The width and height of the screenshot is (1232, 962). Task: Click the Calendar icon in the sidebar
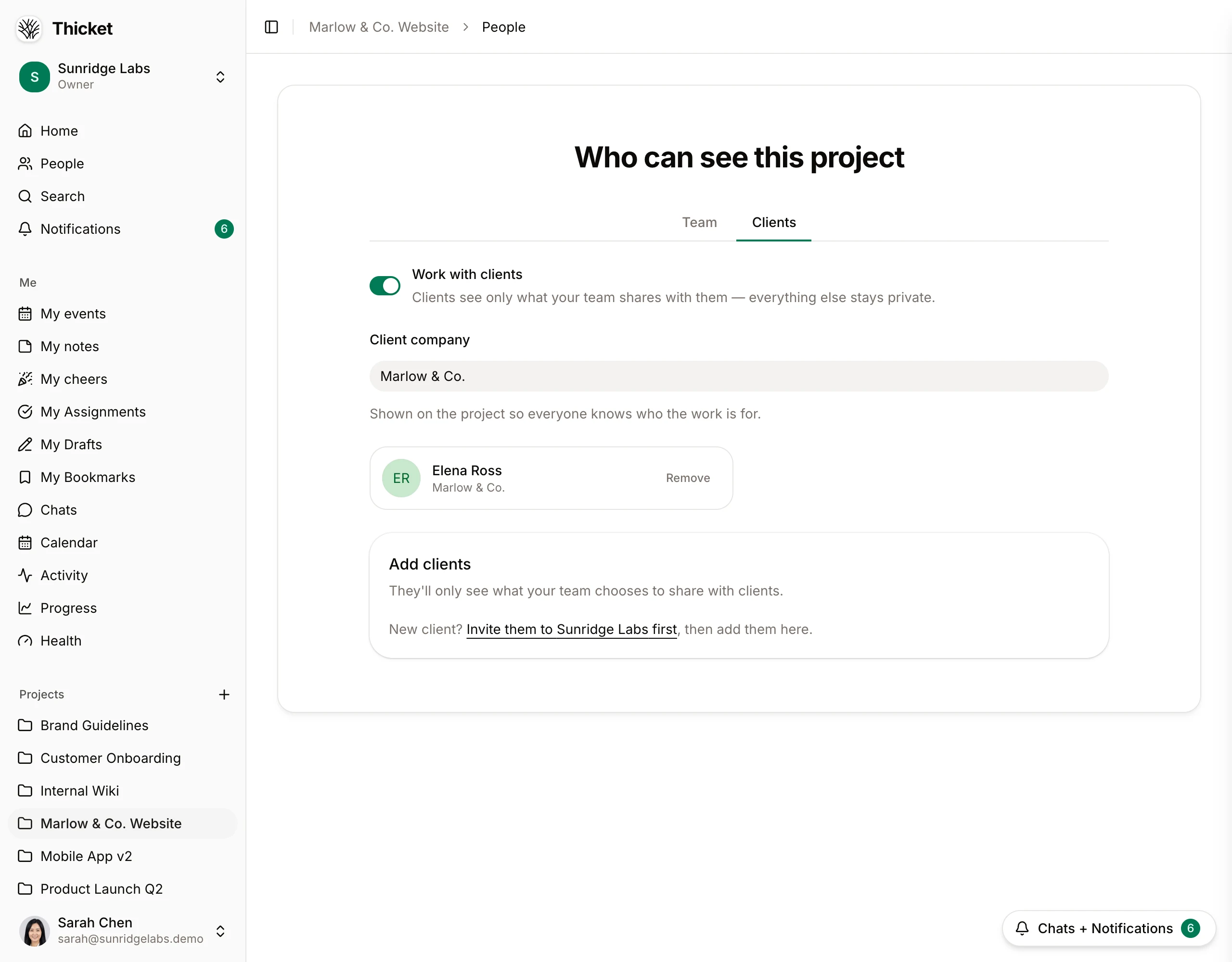coord(25,543)
